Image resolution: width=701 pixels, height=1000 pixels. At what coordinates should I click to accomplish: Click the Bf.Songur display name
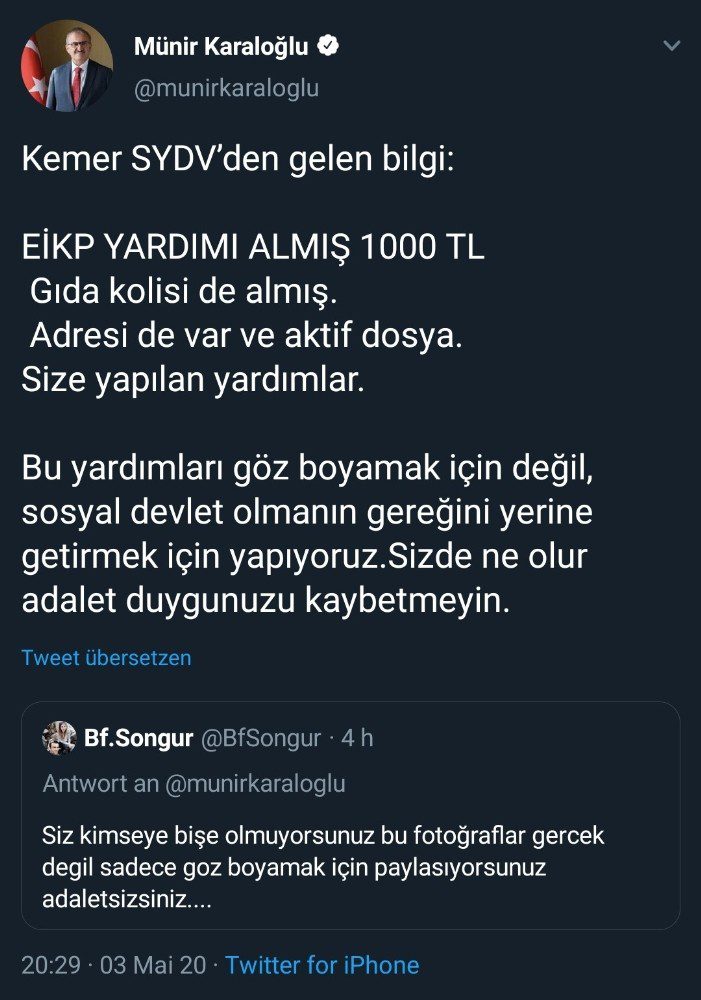140,739
